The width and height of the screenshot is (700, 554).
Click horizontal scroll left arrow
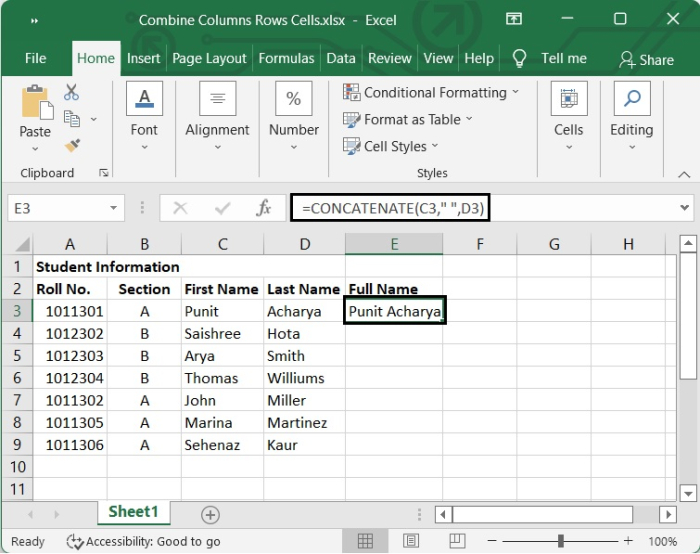coord(443,515)
